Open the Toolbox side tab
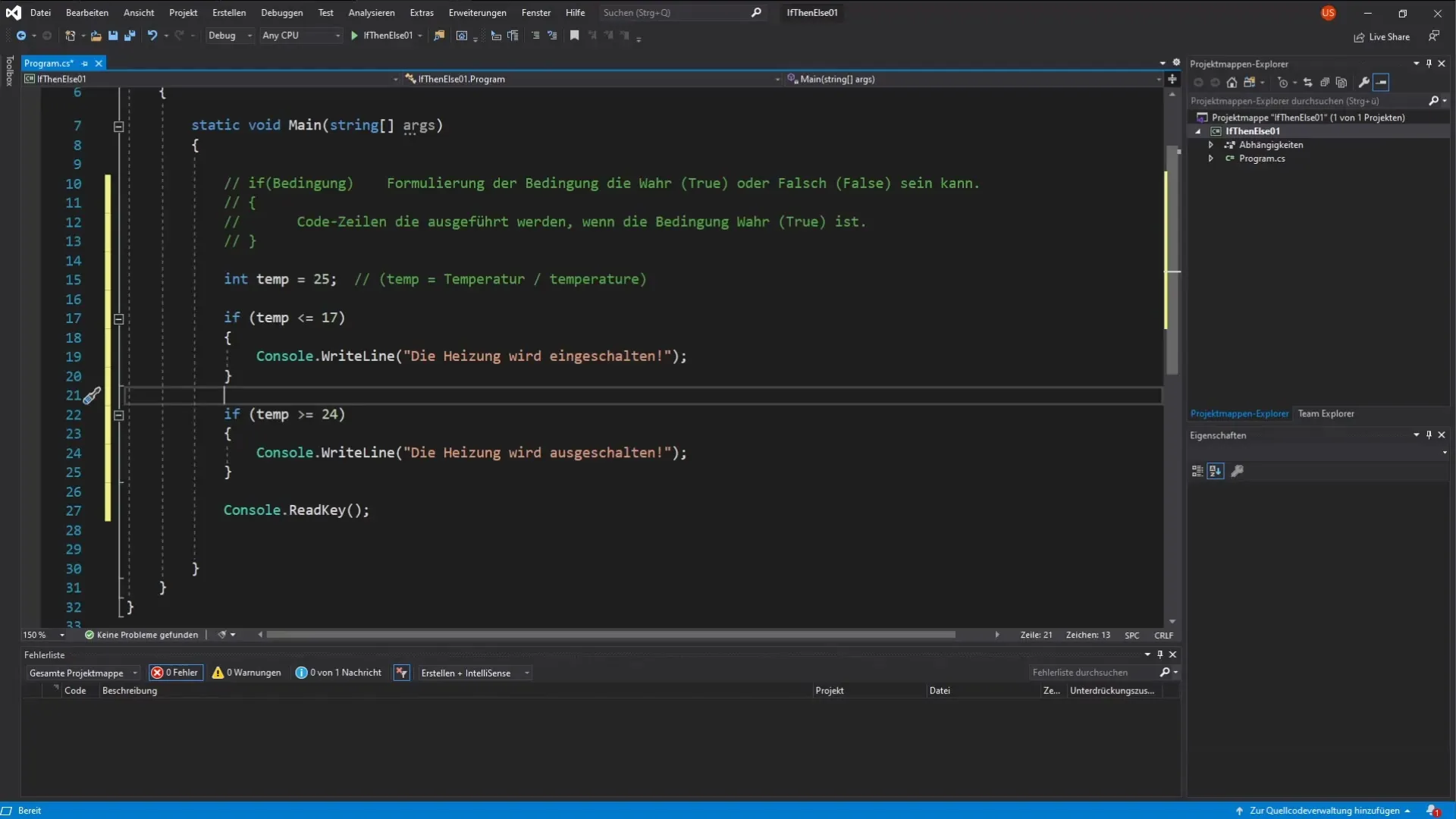This screenshot has width=1456, height=819. click(x=9, y=71)
